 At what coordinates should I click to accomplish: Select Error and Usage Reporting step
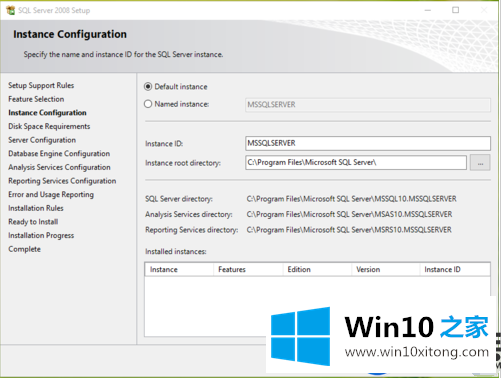tap(51, 194)
